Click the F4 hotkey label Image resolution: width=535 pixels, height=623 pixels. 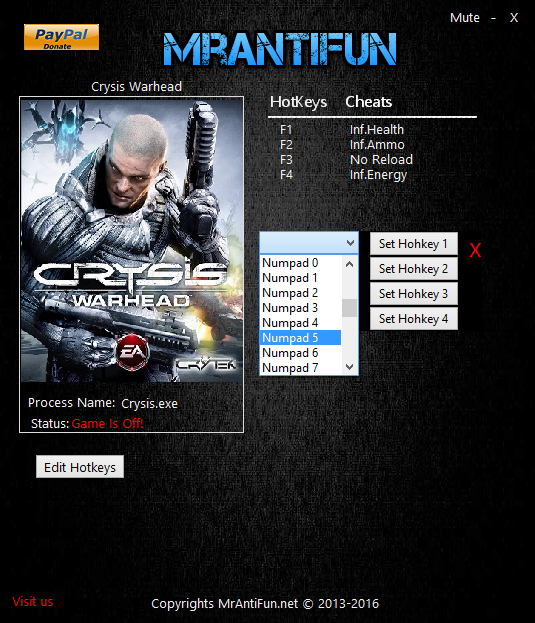coord(286,175)
